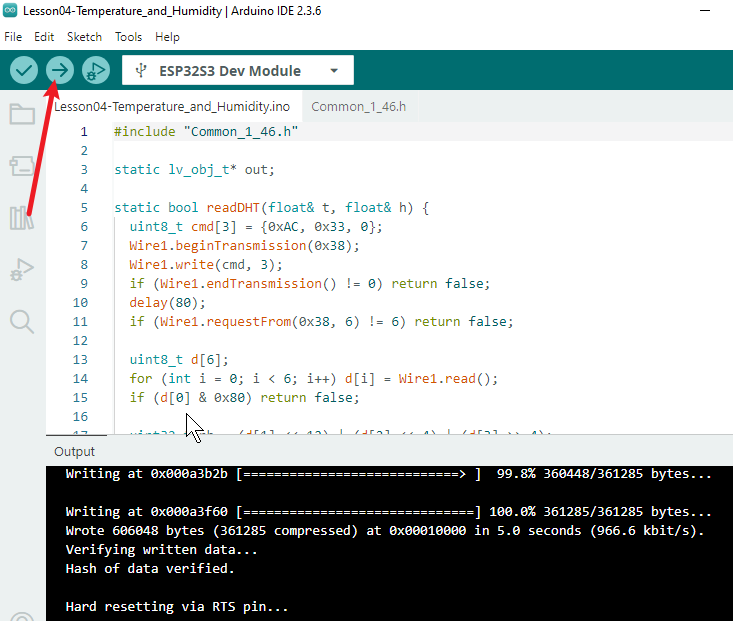
Task: Click line number 12 in the gutter
Action: pos(80,340)
